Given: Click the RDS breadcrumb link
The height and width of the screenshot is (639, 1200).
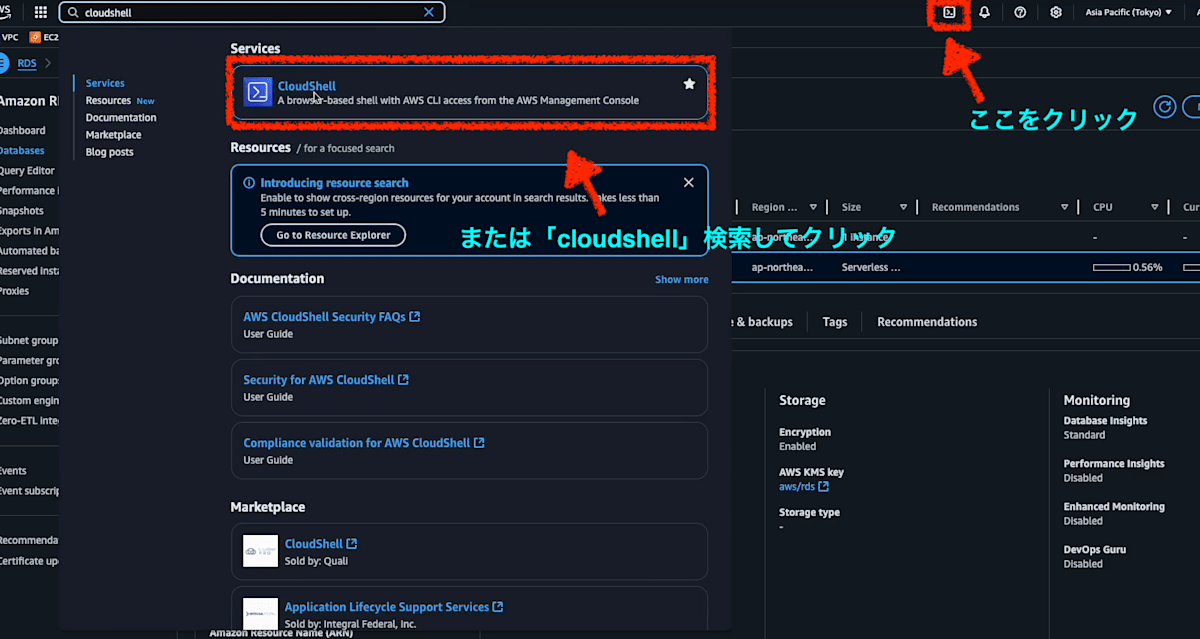Looking at the screenshot, I should (x=27, y=64).
